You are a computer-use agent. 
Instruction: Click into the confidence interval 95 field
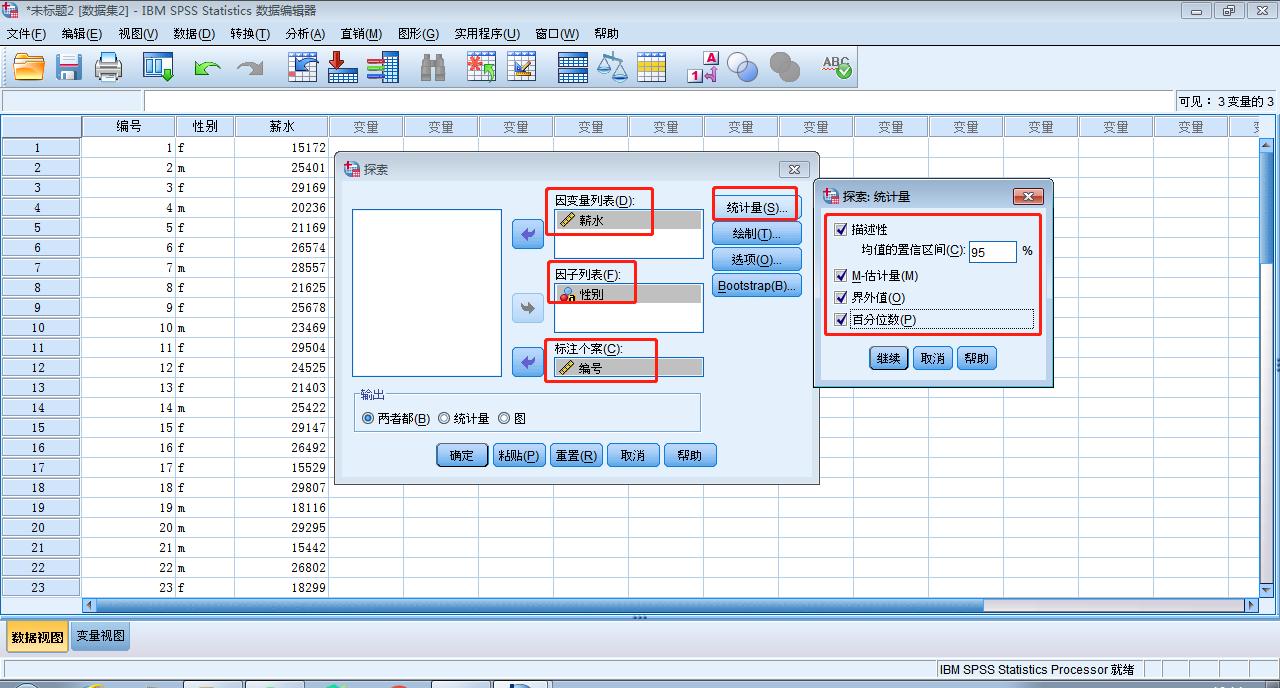coord(992,252)
